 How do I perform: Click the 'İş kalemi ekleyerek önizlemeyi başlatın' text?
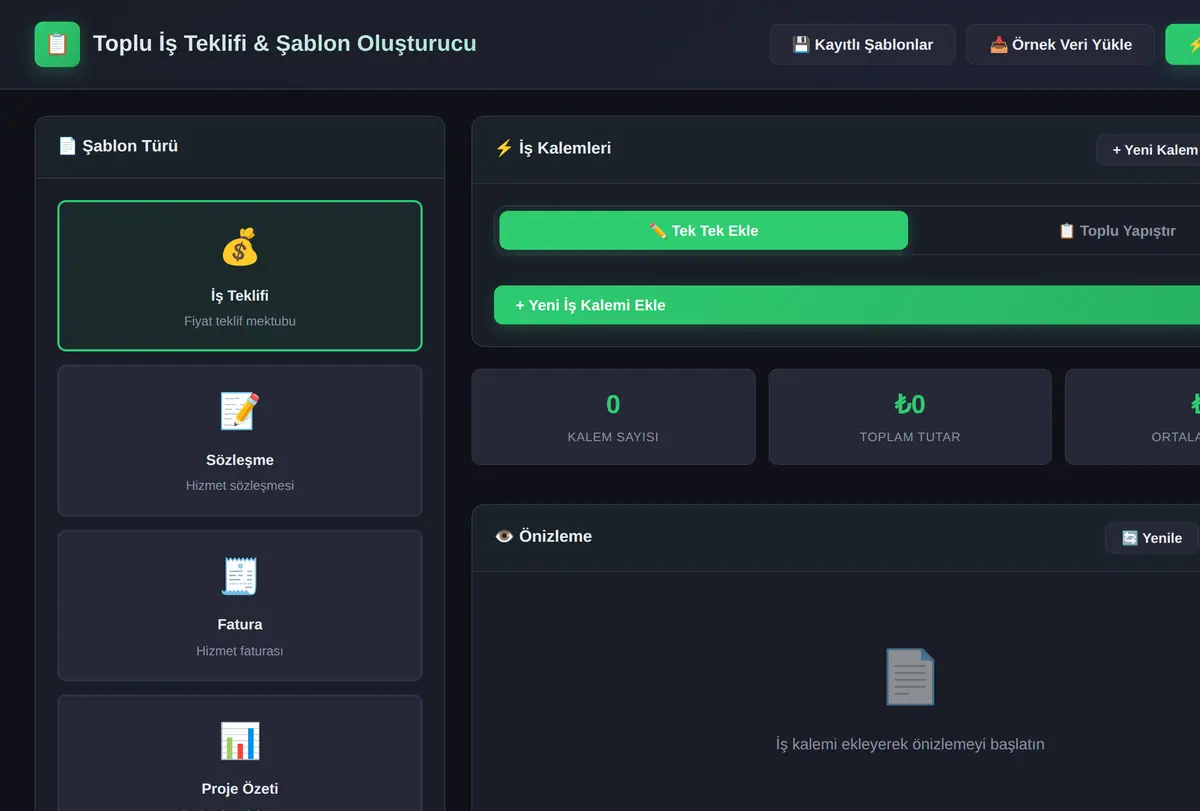(910, 744)
